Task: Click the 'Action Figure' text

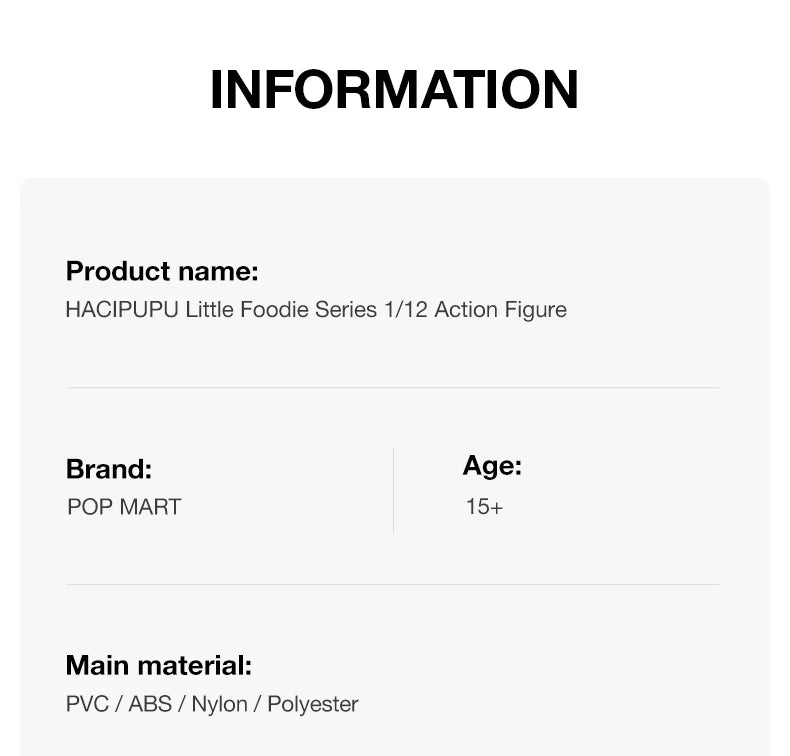Action: point(500,310)
